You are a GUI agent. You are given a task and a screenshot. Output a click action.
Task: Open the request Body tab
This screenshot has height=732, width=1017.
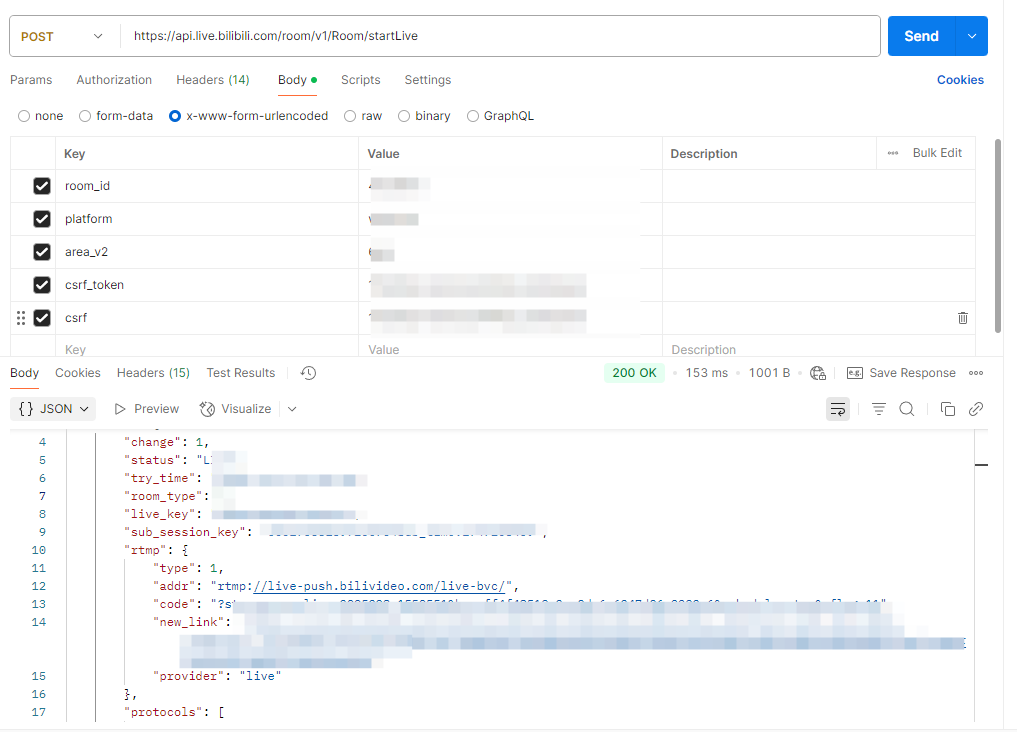pos(297,80)
